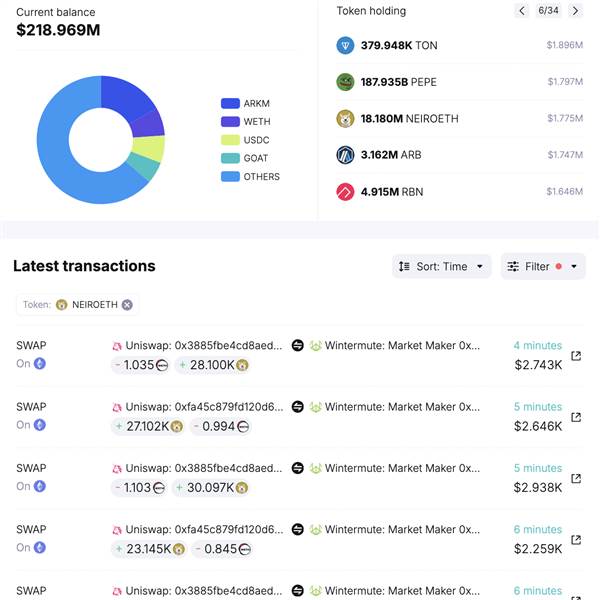Open external link for $2.259K swap

coord(576,540)
